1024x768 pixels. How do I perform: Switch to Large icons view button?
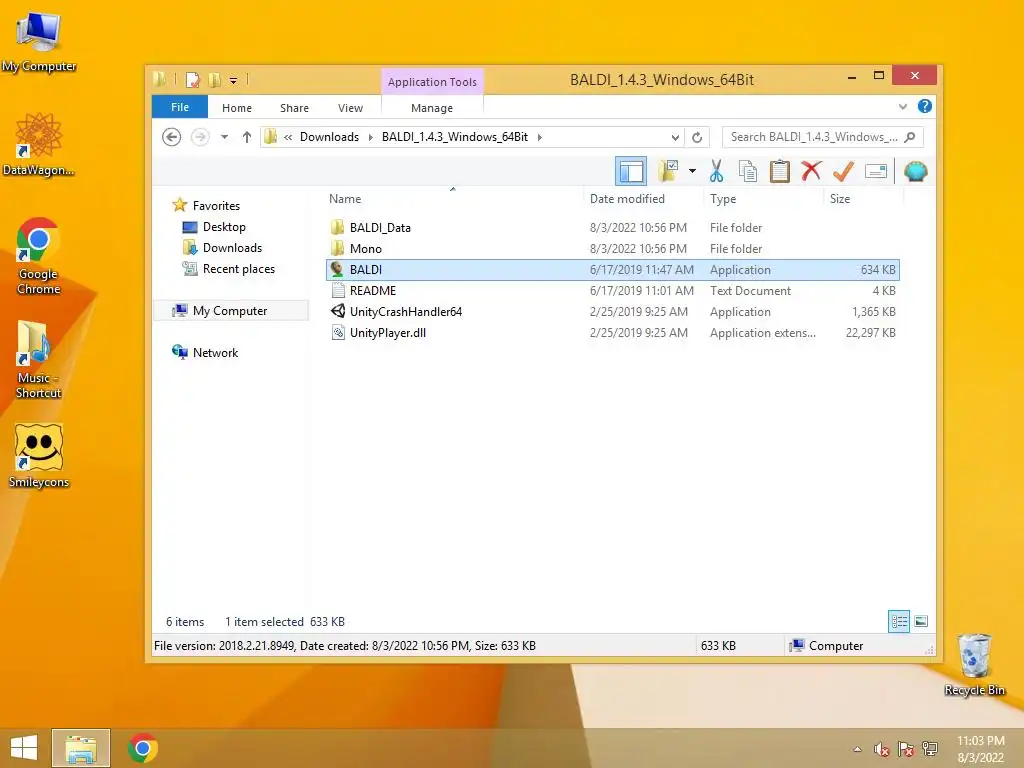(921, 621)
